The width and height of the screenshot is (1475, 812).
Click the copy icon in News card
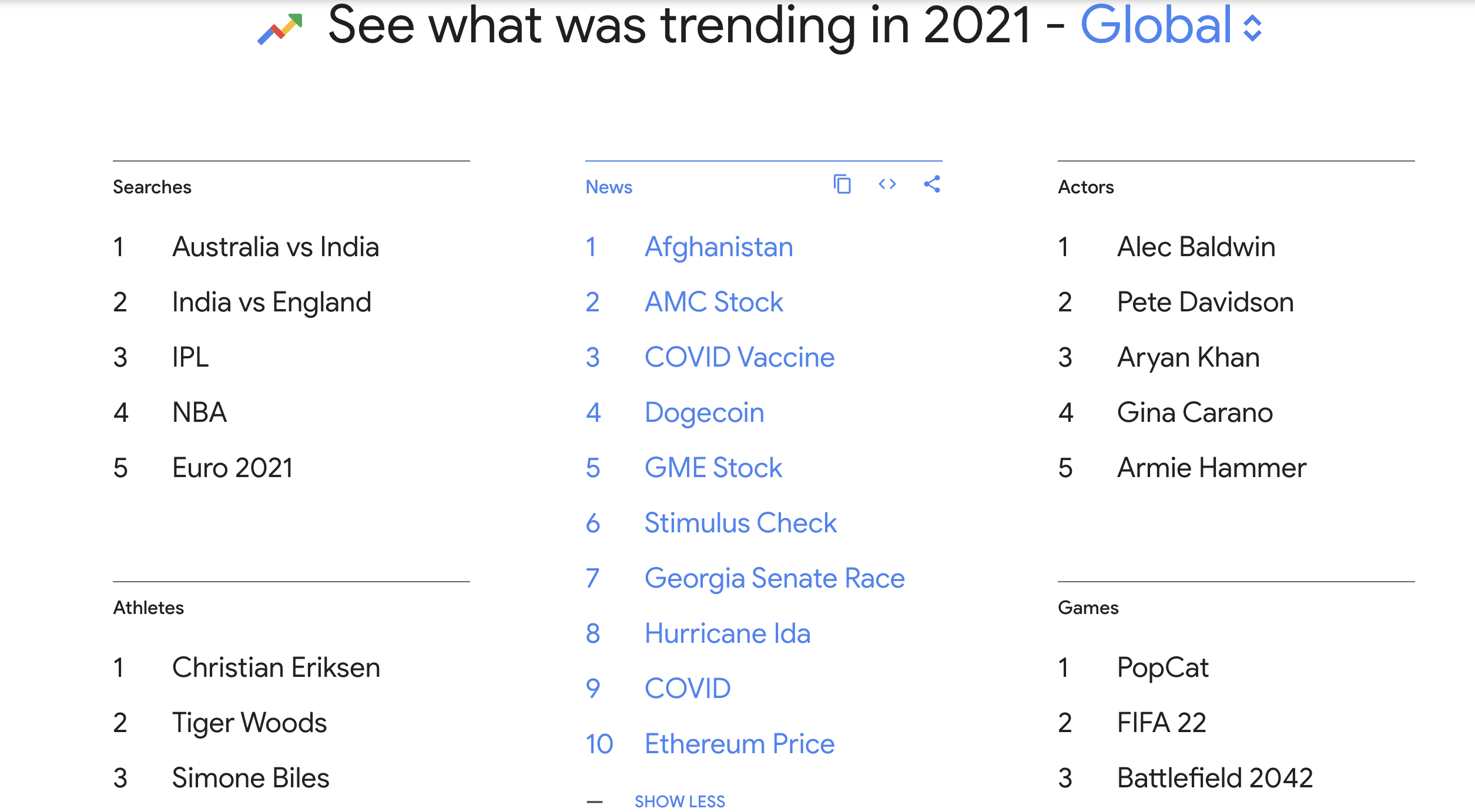point(842,184)
